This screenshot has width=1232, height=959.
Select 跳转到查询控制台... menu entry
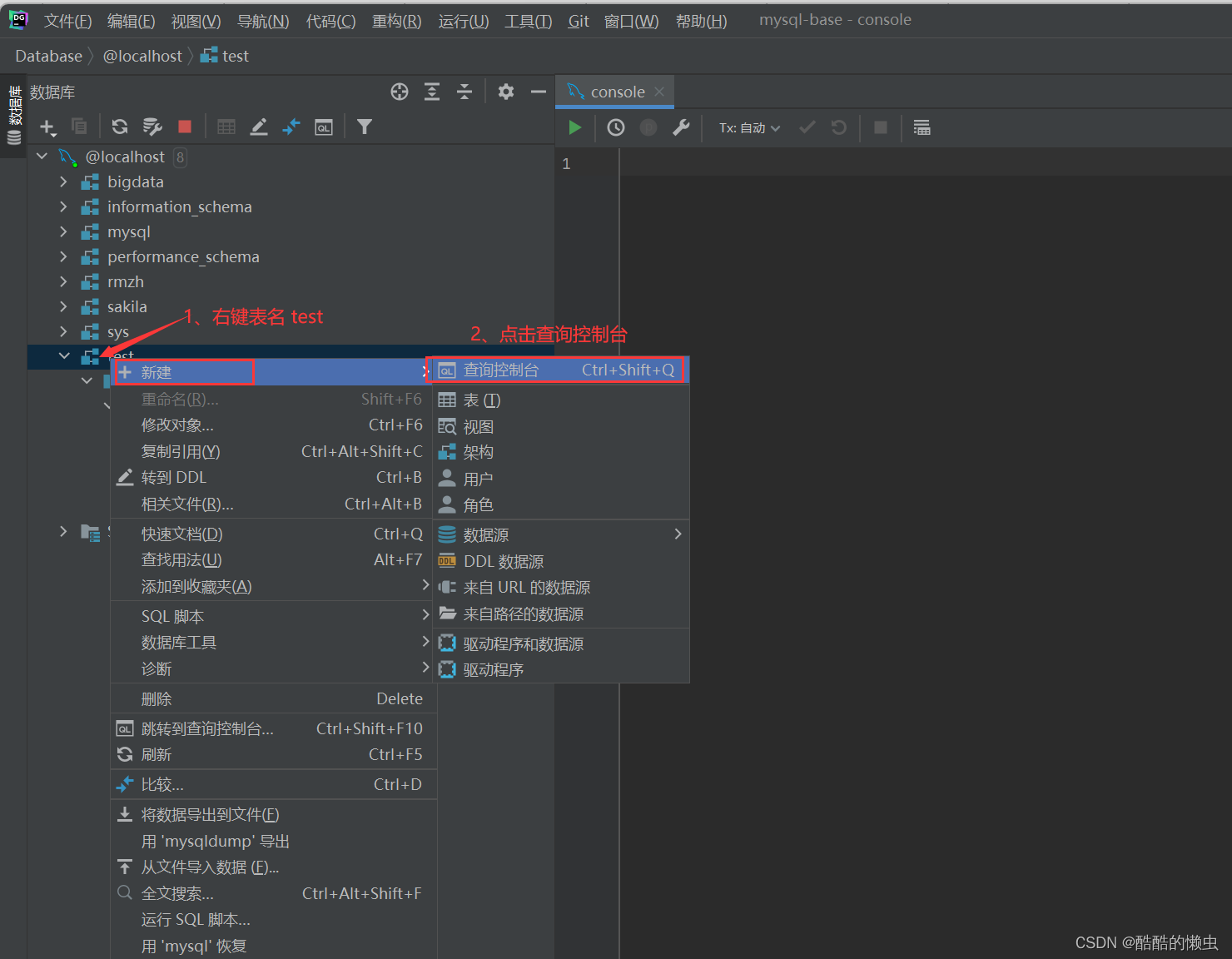[x=274, y=729]
